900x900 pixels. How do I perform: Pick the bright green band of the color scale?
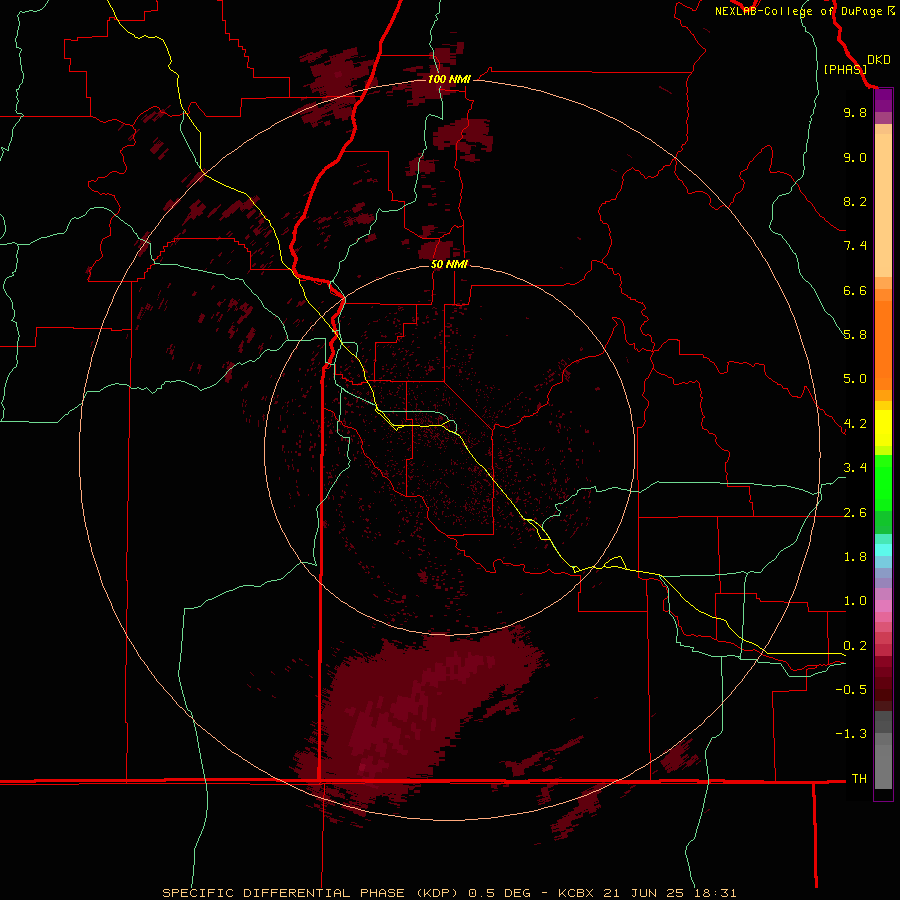click(883, 482)
